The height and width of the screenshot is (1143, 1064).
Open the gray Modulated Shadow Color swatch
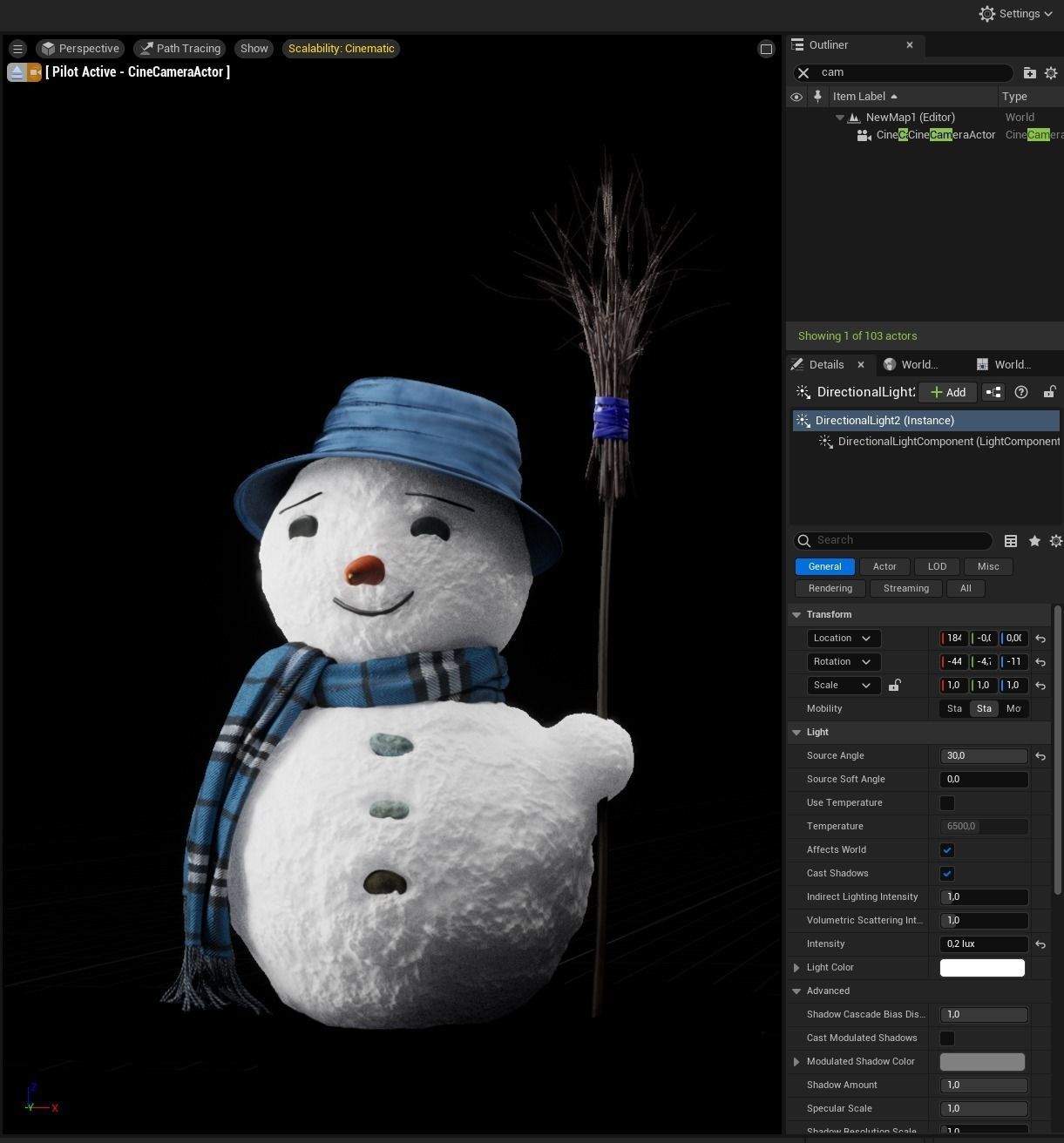[982, 1062]
